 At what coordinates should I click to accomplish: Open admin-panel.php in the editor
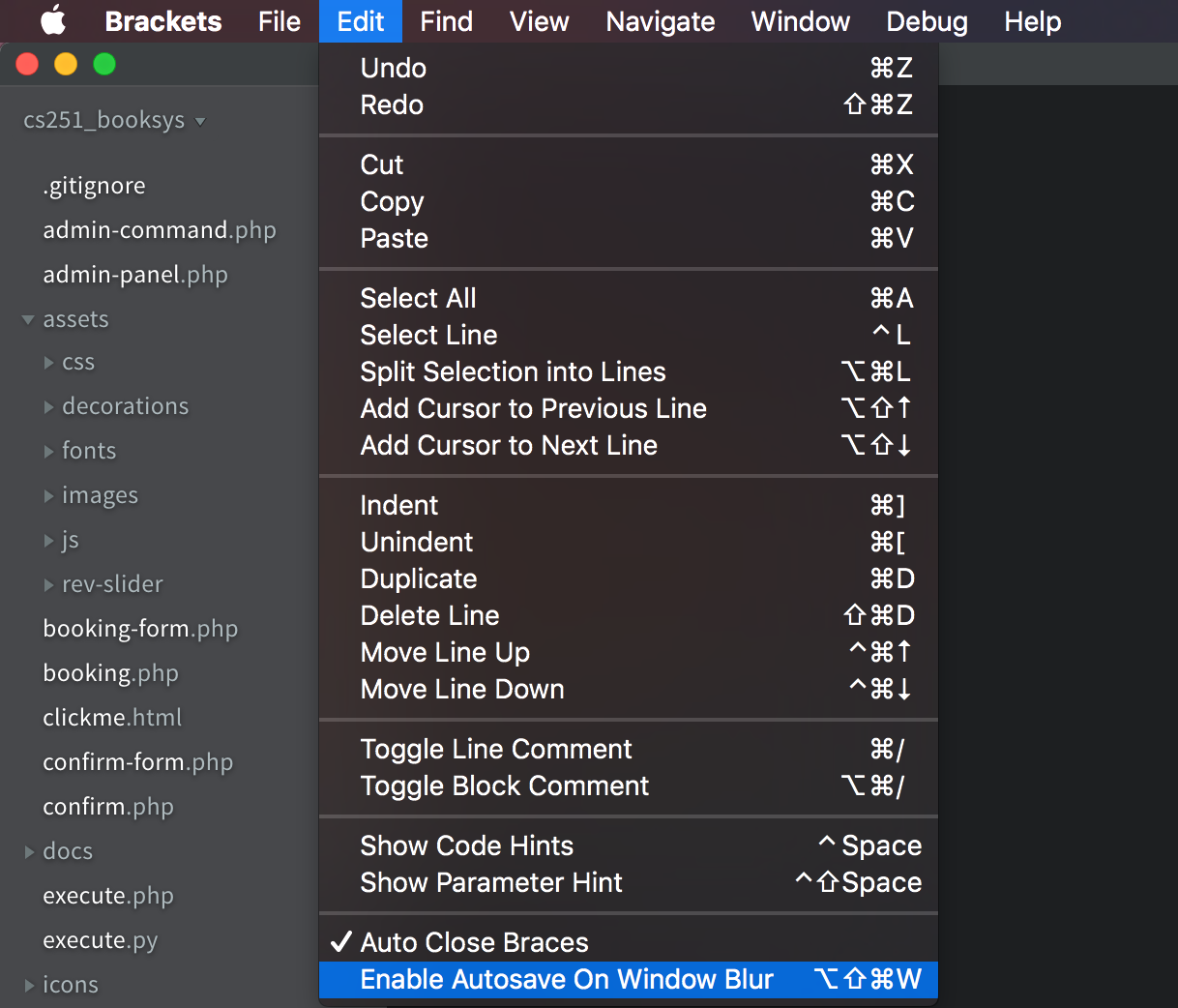[x=135, y=274]
